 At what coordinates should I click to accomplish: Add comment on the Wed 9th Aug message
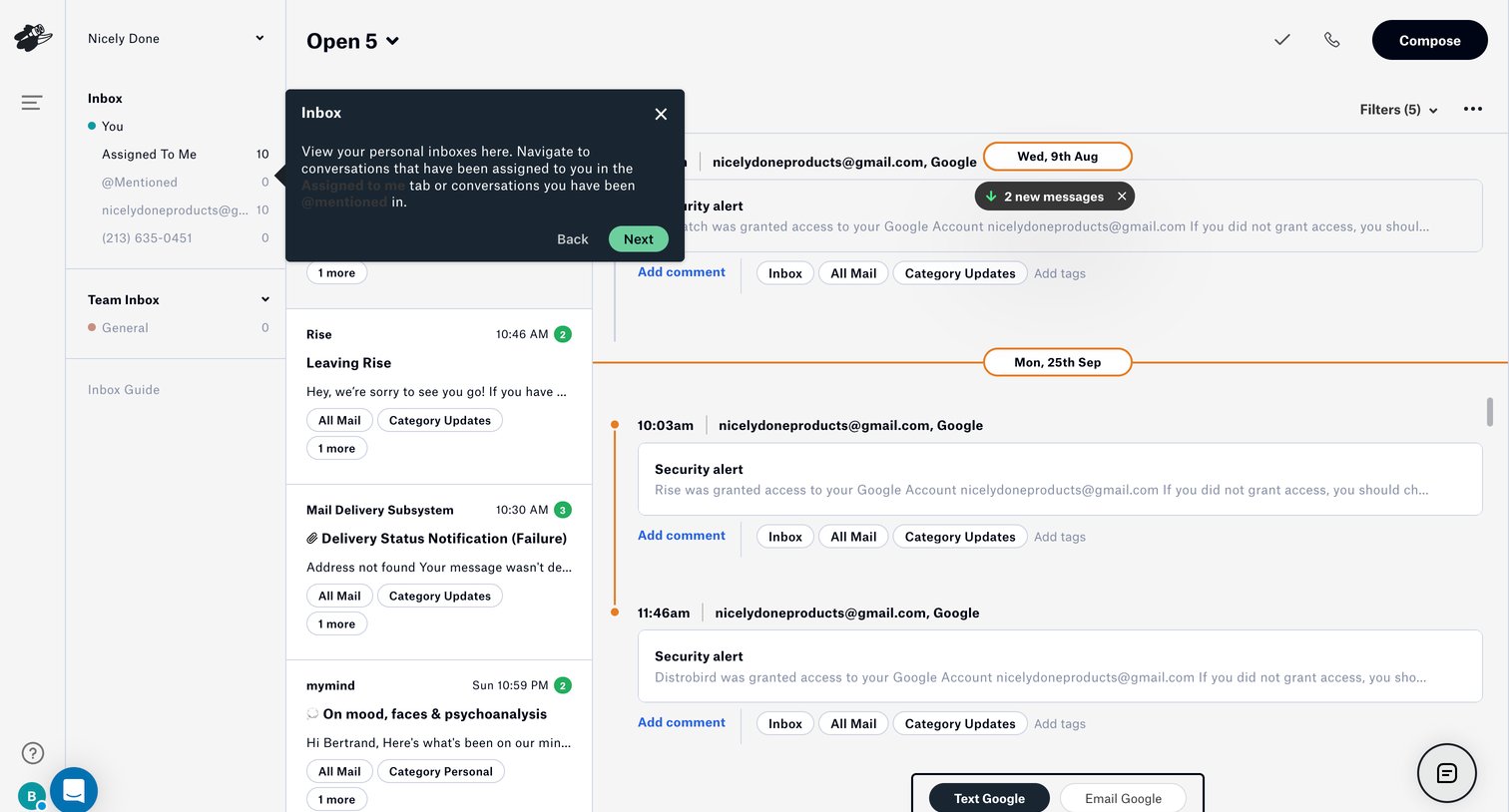pos(682,272)
